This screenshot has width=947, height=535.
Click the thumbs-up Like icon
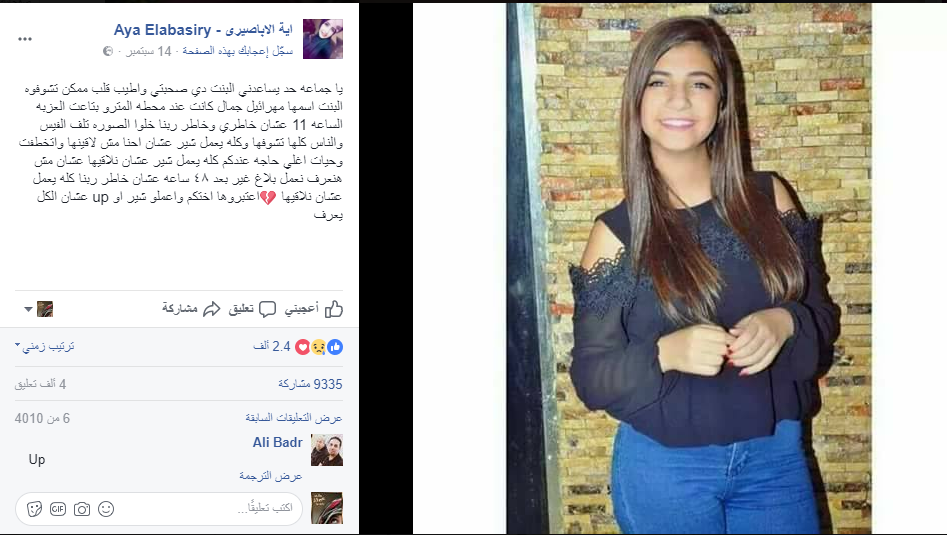click(x=333, y=309)
